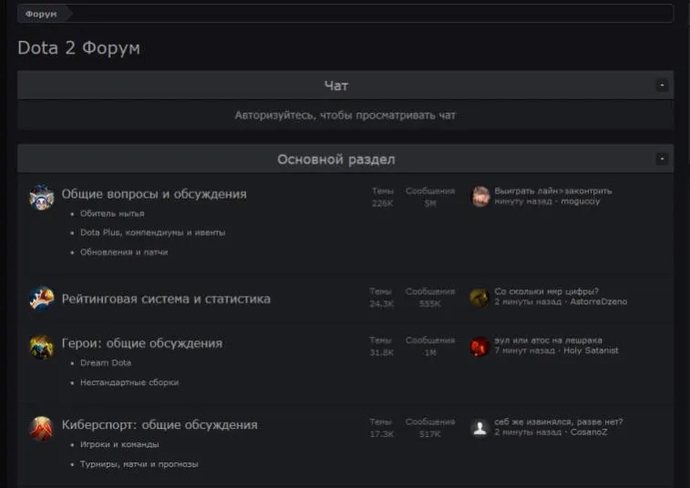Open latest thread Выиграть лайн>законтрить
Image resolution: width=690 pixels, height=488 pixels.
click(553, 191)
